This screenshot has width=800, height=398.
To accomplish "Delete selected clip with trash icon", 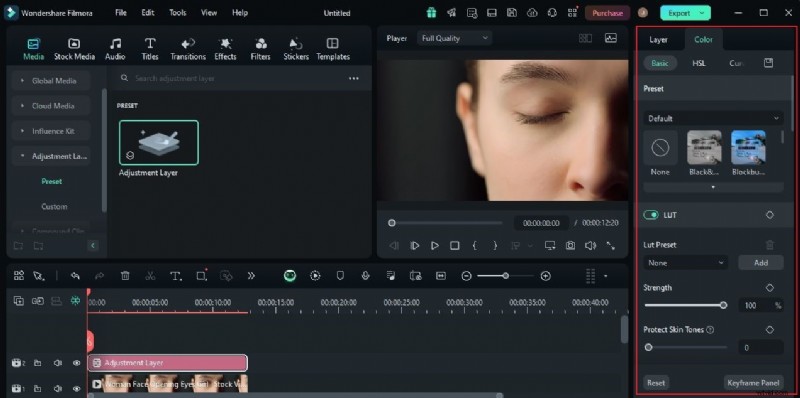I will point(124,276).
